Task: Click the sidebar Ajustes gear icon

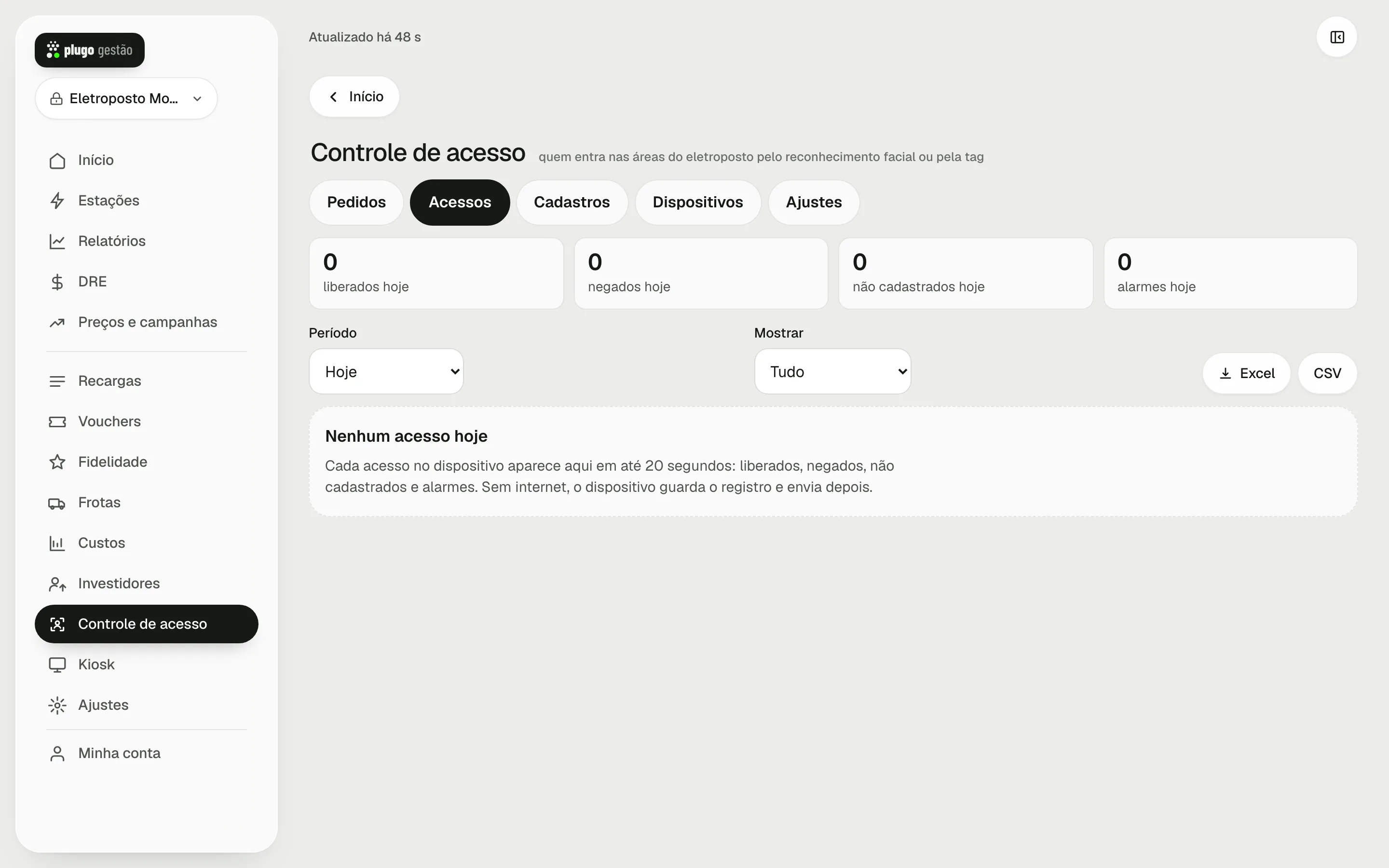Action: click(57, 705)
